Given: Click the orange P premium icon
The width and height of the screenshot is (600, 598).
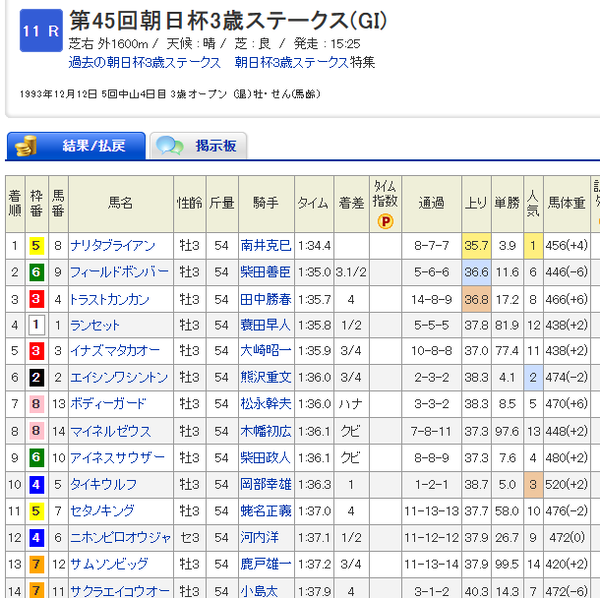Looking at the screenshot, I should (x=385, y=221).
